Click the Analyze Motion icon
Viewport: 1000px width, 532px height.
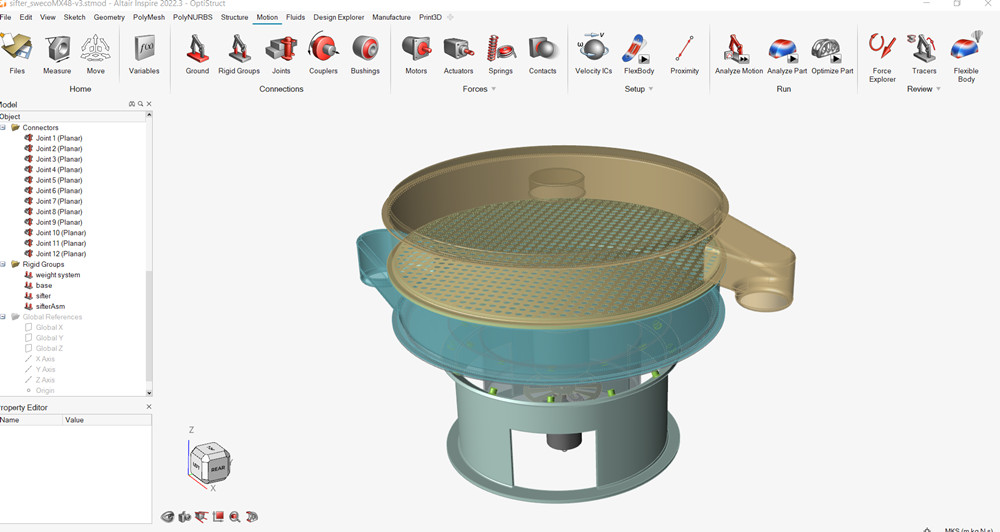[x=738, y=49]
